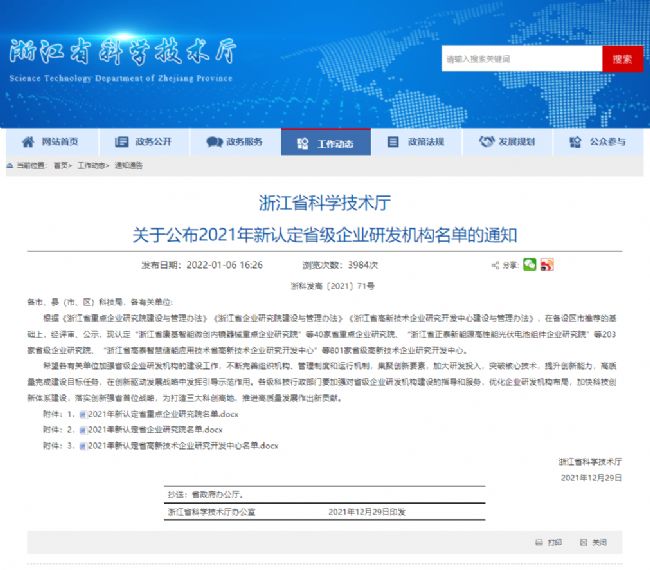650x570 pixels.
Task: Click the signature date 2021年12月29日
Action: coord(591,478)
